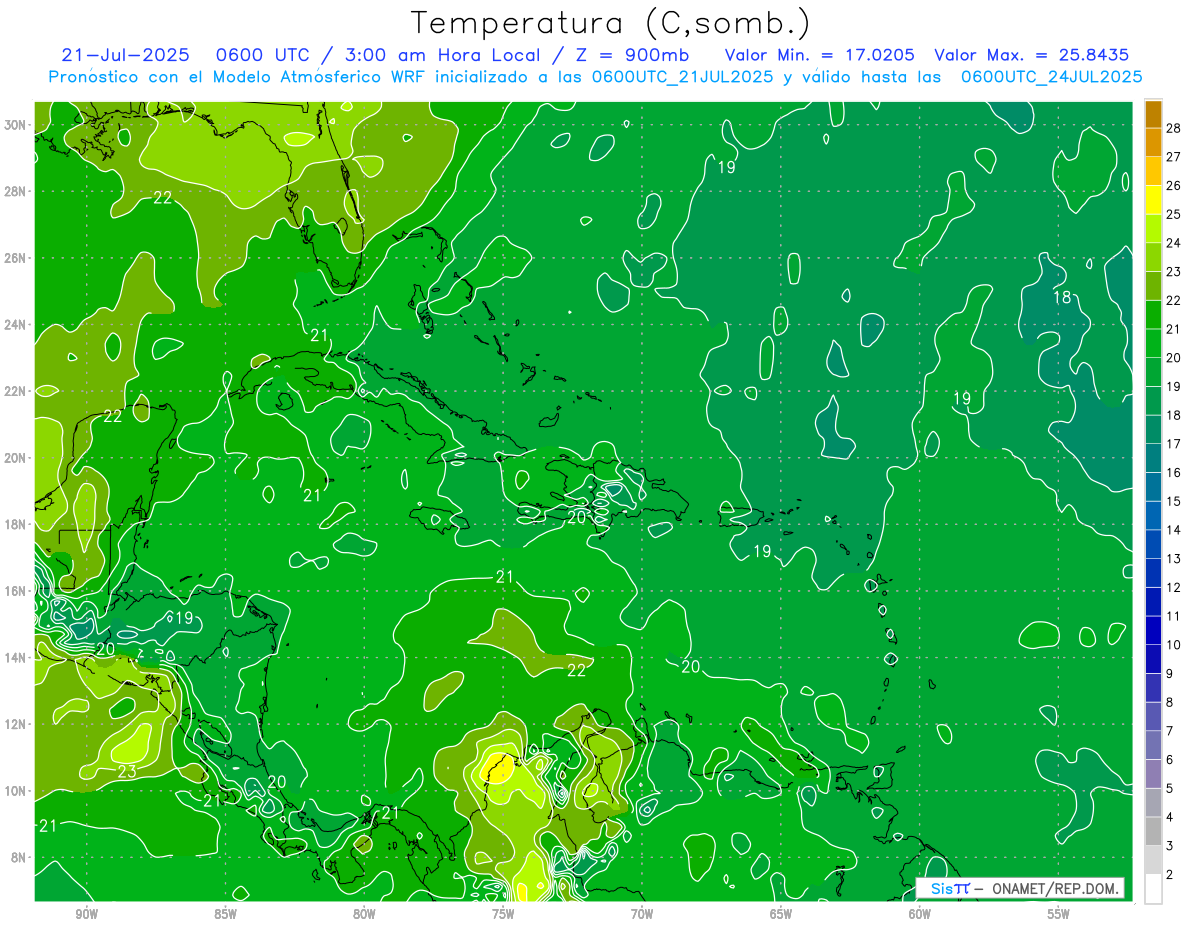Click the SisTT – ONAMET/REP.DOM. logo box
Image resolution: width=1200 pixels, height=927 pixels.
(1020, 888)
